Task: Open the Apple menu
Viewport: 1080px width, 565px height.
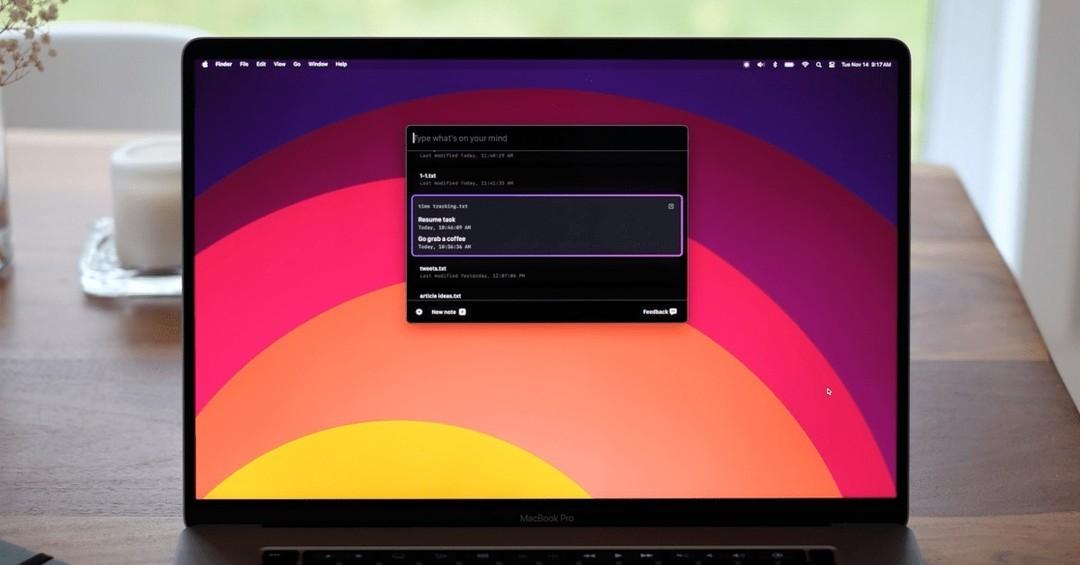Action: pos(205,64)
